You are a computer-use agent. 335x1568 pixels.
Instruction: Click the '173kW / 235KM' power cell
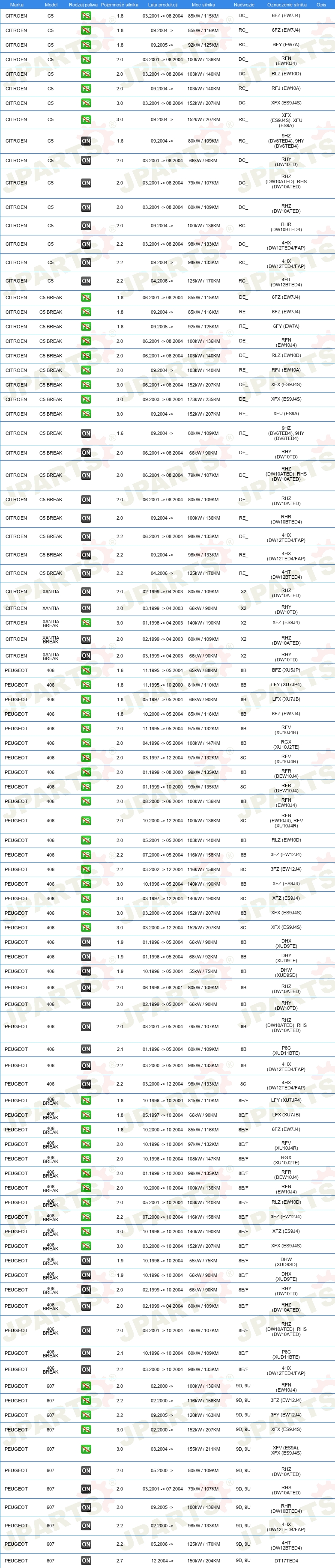click(x=203, y=399)
